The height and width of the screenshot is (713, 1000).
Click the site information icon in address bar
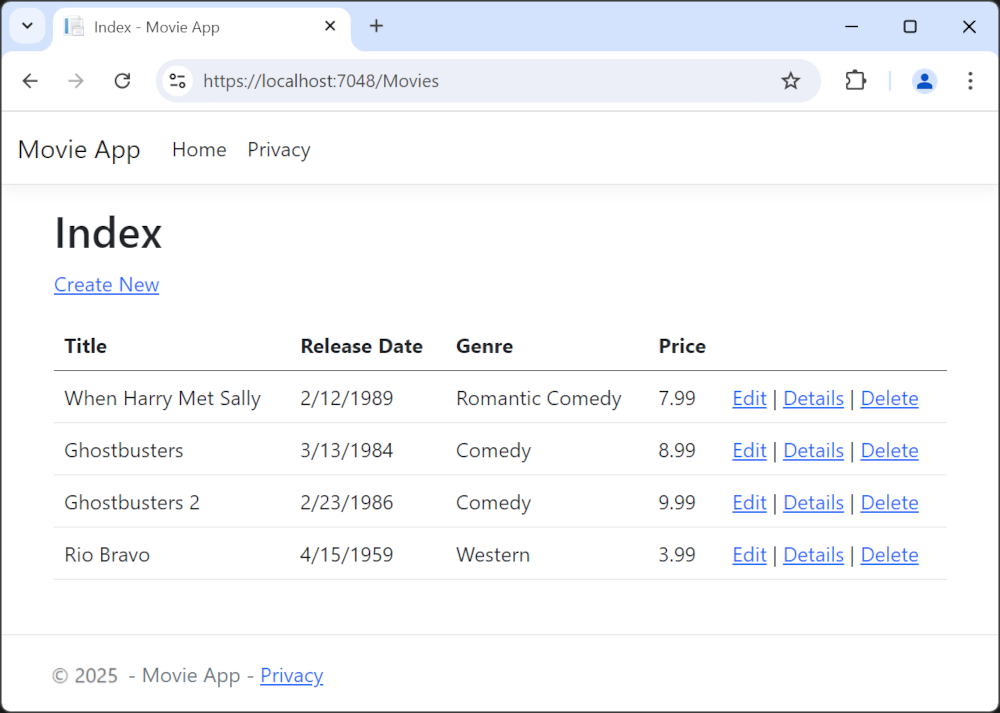177,81
